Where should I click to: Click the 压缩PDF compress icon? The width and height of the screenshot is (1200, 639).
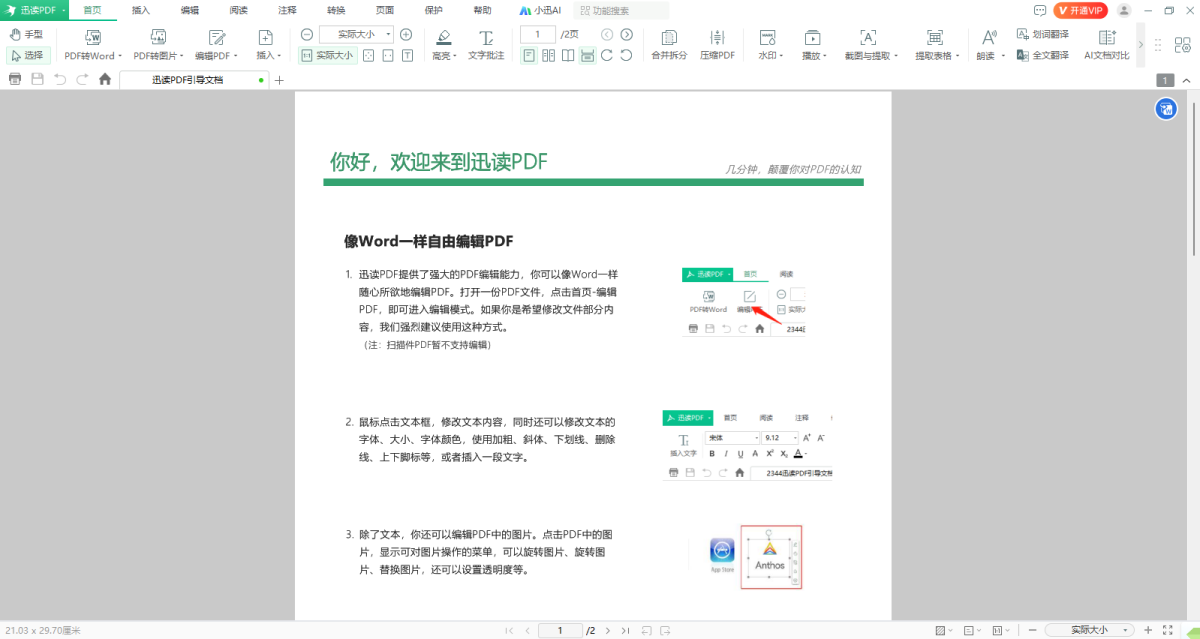coord(717,38)
